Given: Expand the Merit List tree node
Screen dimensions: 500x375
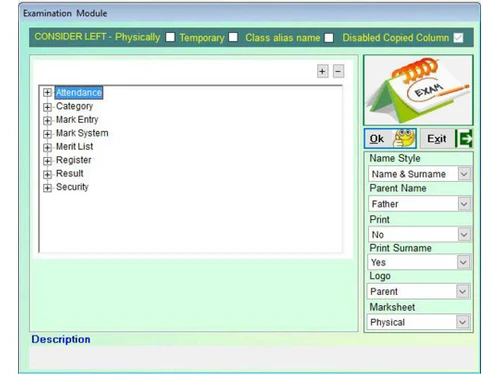Looking at the screenshot, I should 47,147.
